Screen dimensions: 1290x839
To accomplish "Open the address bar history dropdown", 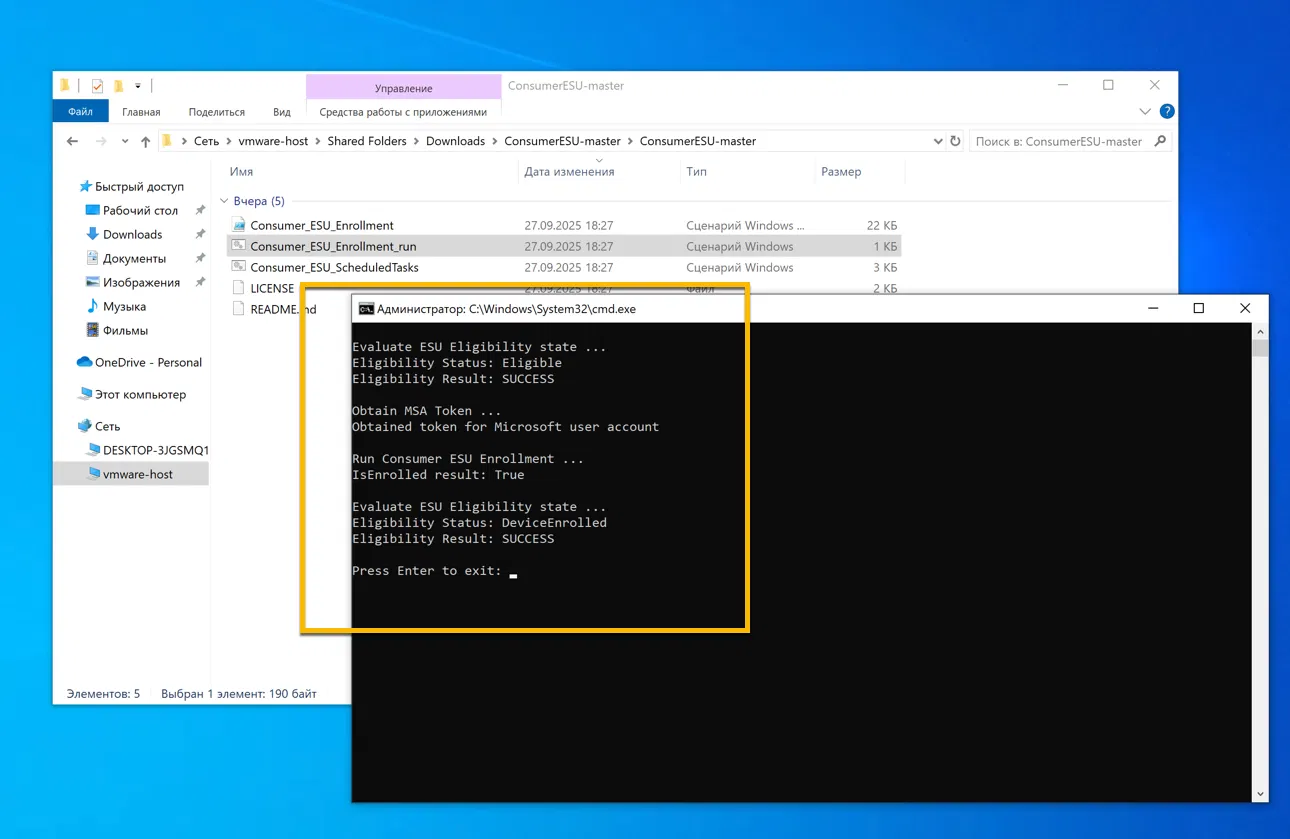I will point(938,141).
